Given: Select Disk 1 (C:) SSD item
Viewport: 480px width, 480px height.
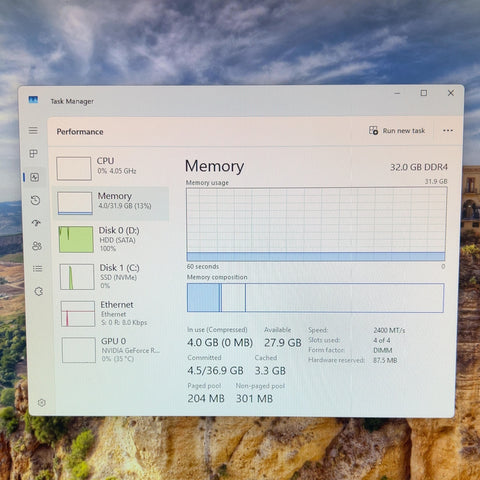Looking at the screenshot, I should pos(113,277).
